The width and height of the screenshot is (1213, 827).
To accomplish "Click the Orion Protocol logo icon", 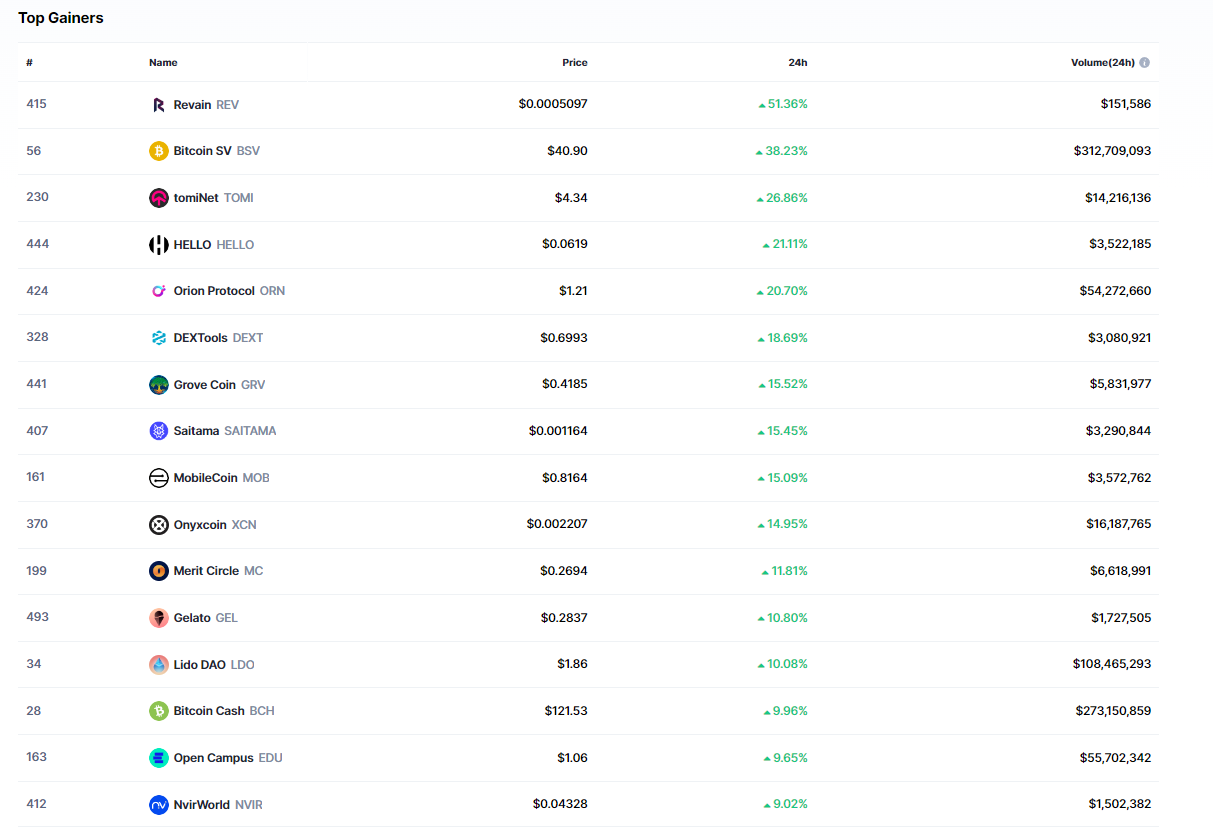I will 158,291.
